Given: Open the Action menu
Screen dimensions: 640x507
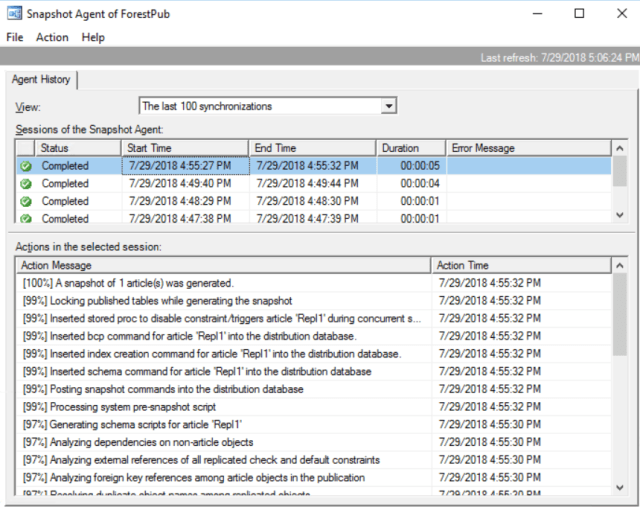Looking at the screenshot, I should pyautogui.click(x=52, y=37).
